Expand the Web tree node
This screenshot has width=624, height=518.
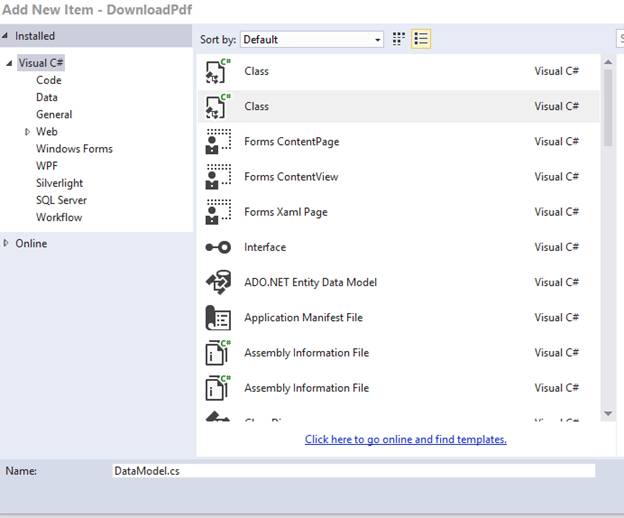(x=27, y=132)
